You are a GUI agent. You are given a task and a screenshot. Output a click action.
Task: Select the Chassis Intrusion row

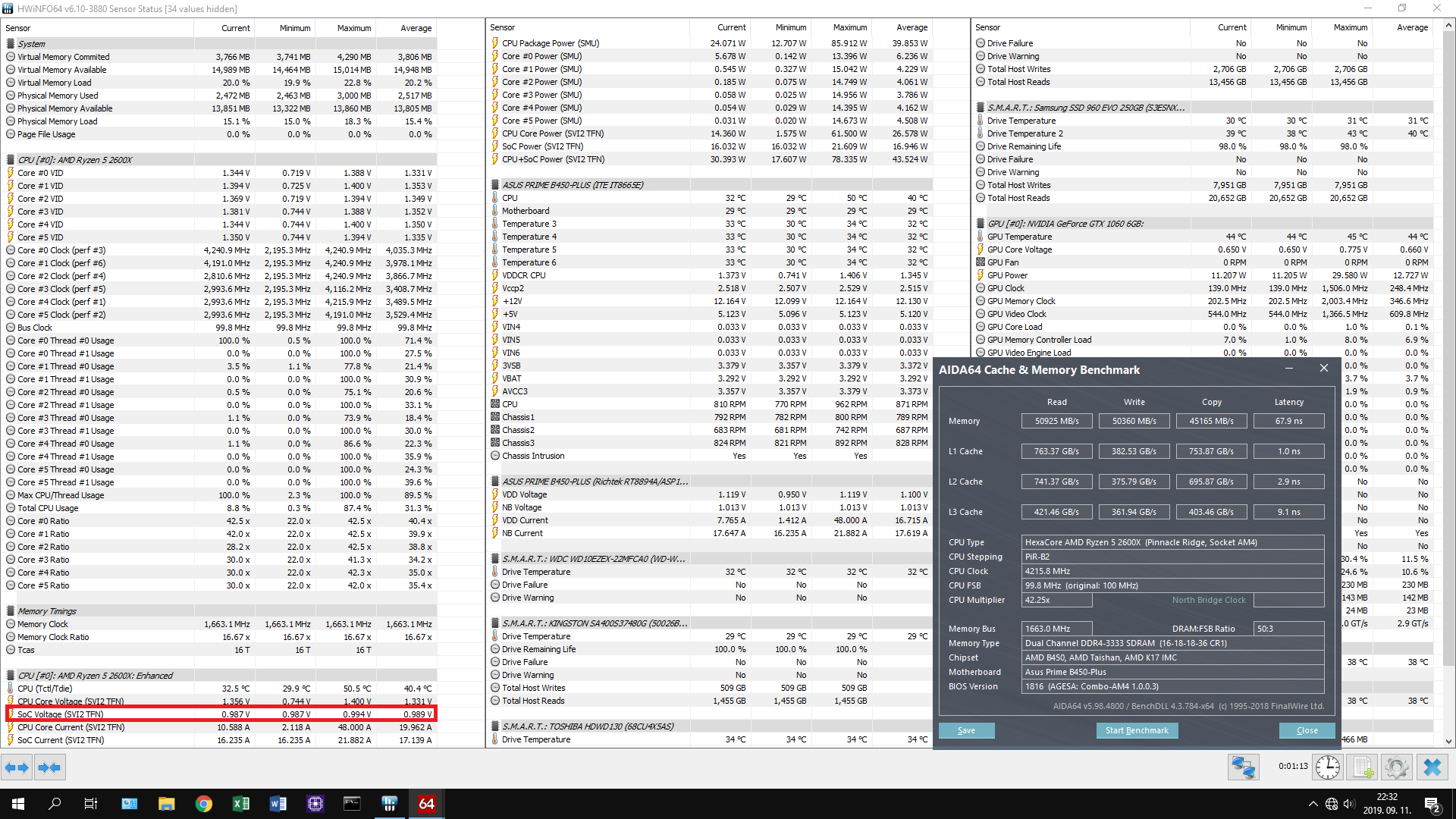pos(710,456)
